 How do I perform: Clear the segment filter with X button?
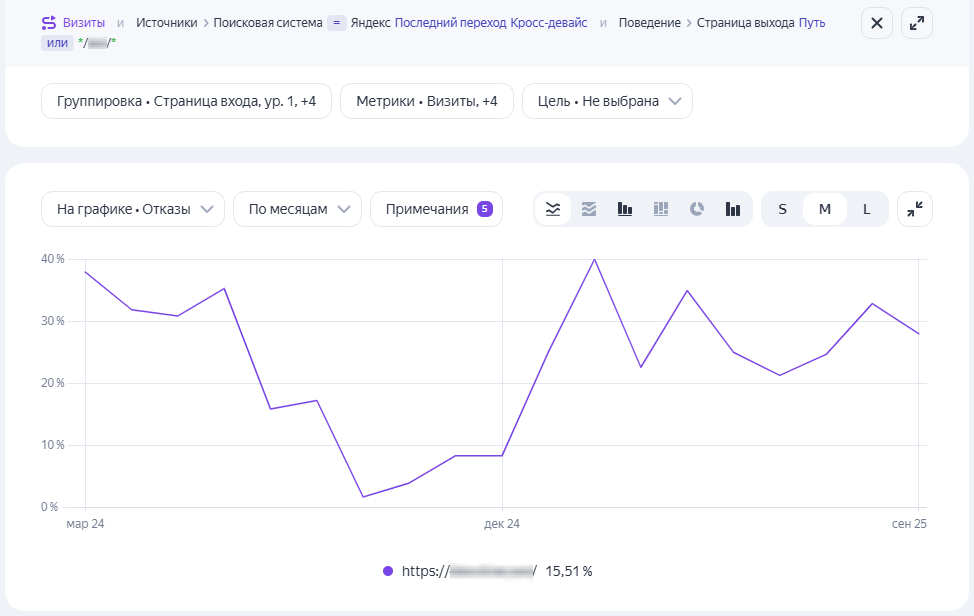click(x=877, y=23)
